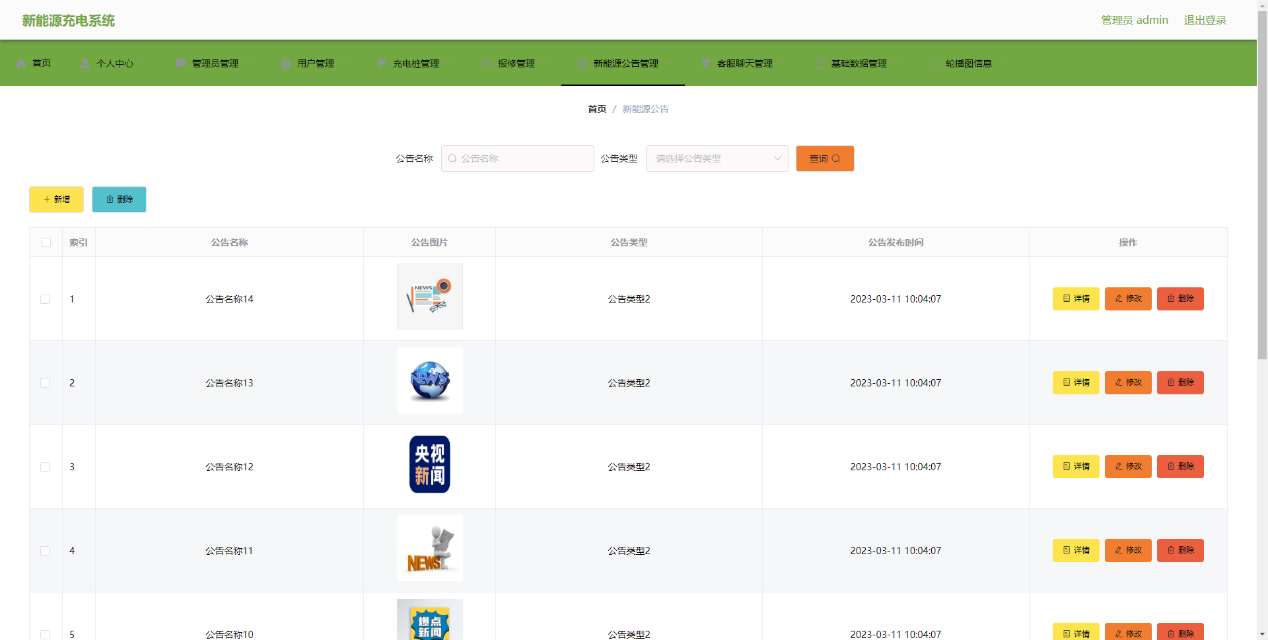1268x640 pixels.
Task: Click the person icon beside 个人中心
Action: [85, 63]
